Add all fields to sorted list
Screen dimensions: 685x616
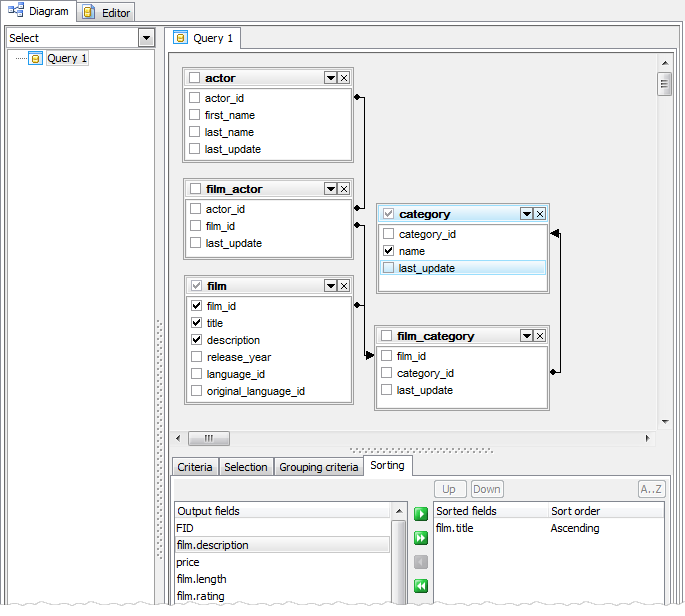pyautogui.click(x=421, y=538)
